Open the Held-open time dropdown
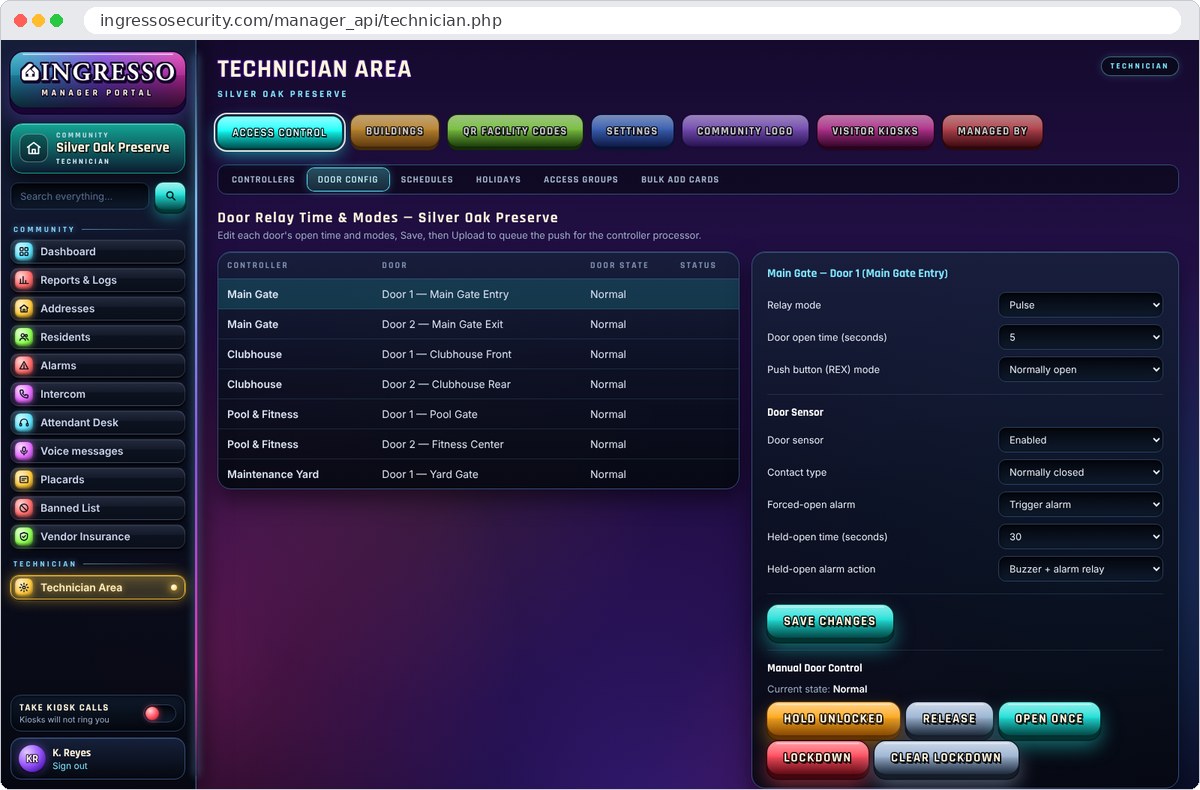 [1080, 536]
